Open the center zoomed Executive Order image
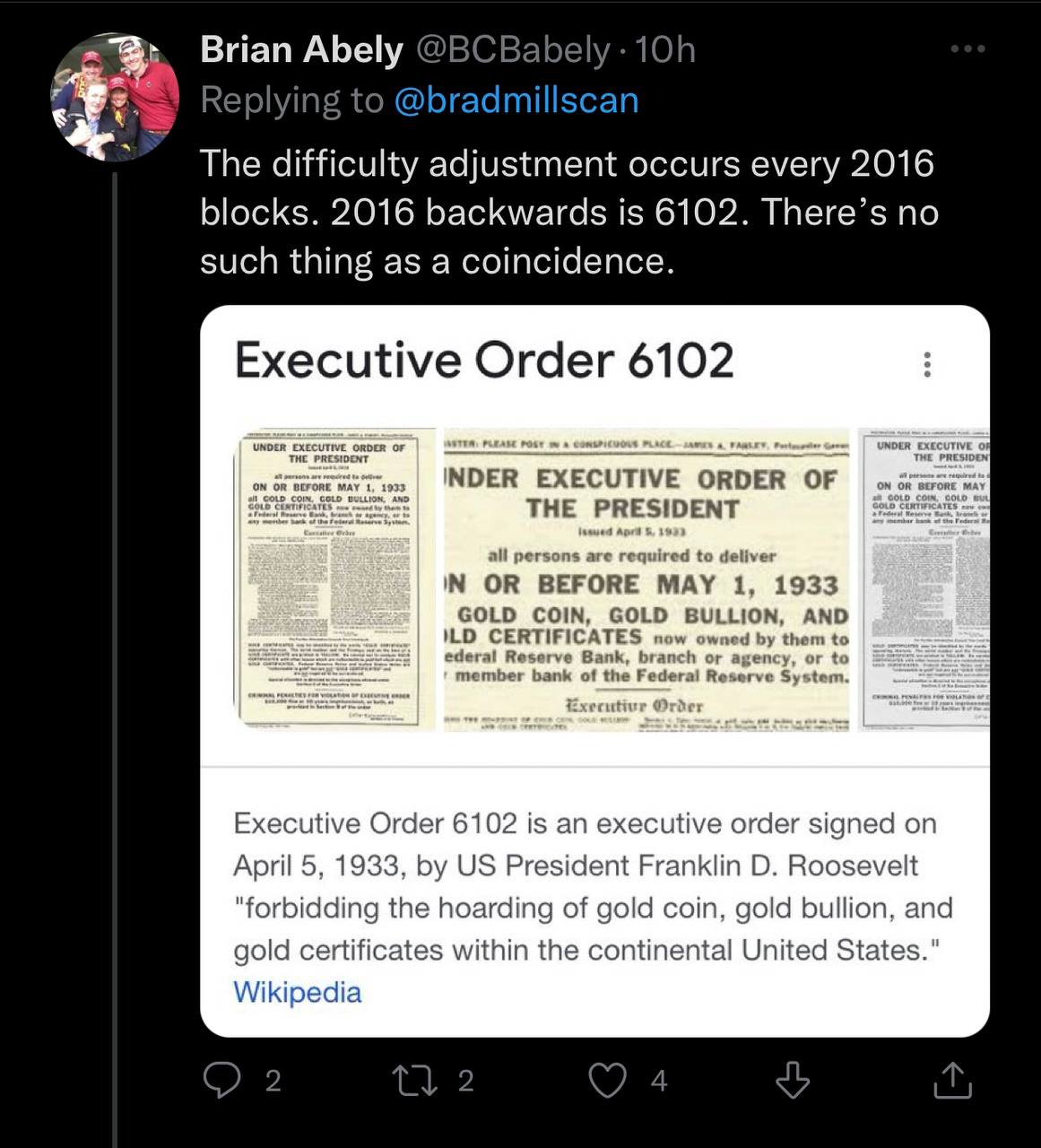The width and height of the screenshot is (1041, 1148). click(646, 579)
